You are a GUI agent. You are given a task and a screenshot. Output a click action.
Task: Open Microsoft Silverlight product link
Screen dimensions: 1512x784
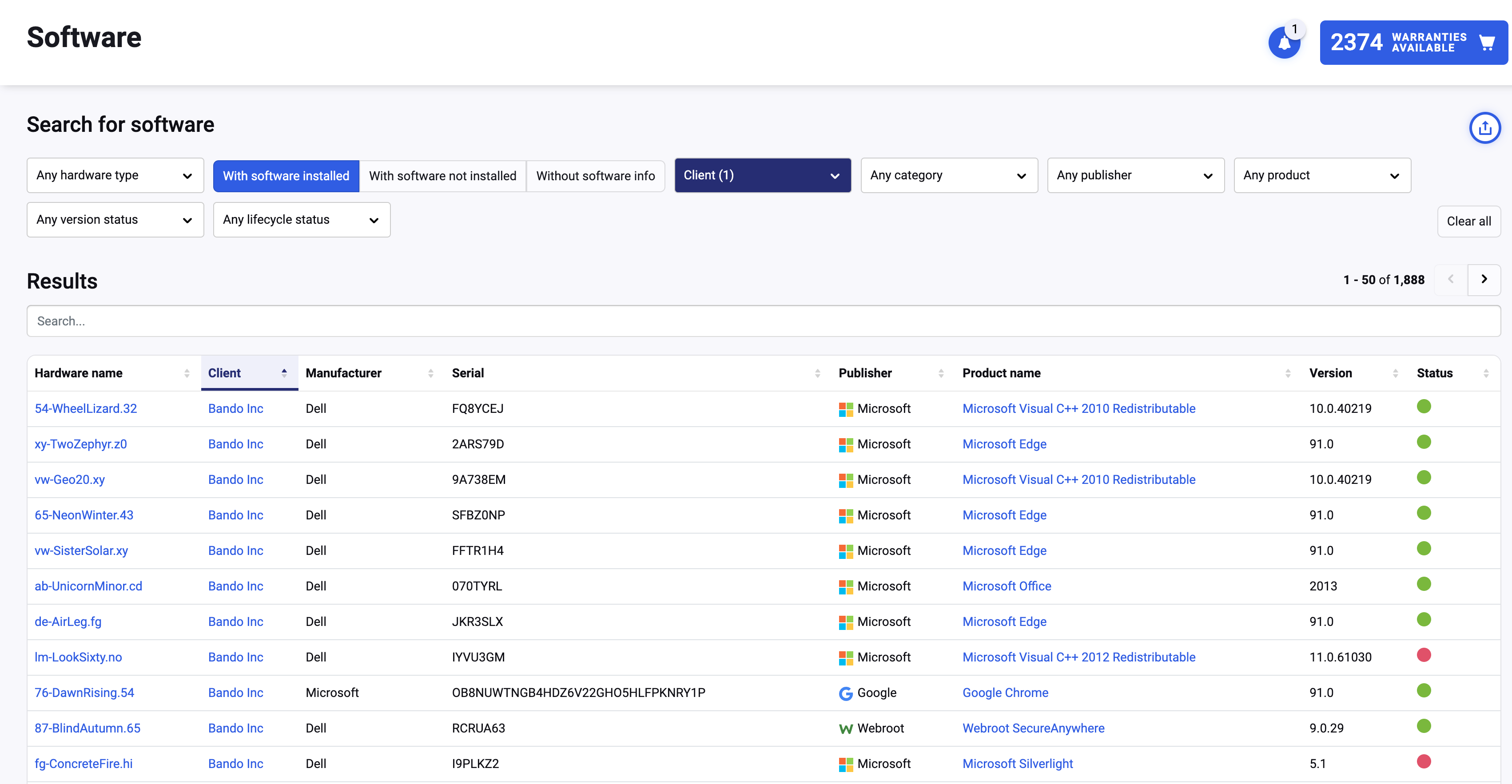[1017, 764]
